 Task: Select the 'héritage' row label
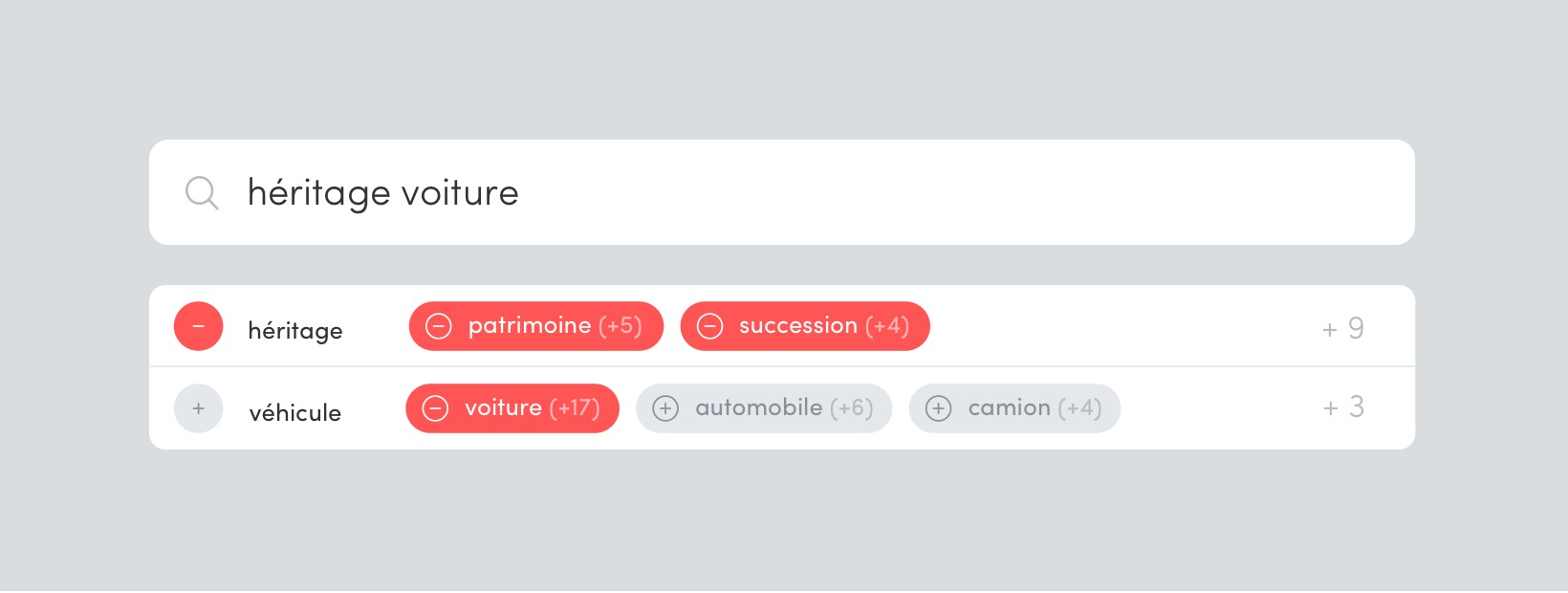(x=295, y=331)
